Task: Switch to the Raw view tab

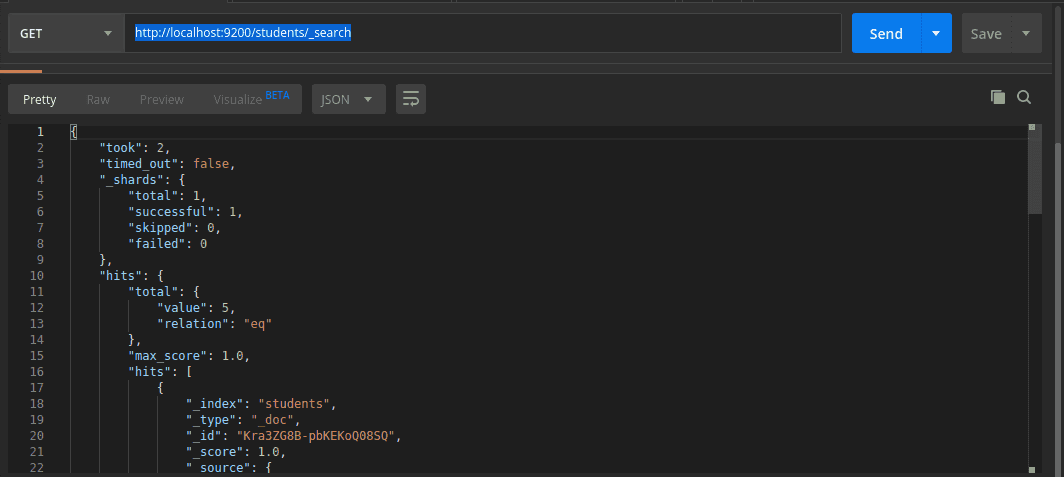Action: [x=98, y=99]
